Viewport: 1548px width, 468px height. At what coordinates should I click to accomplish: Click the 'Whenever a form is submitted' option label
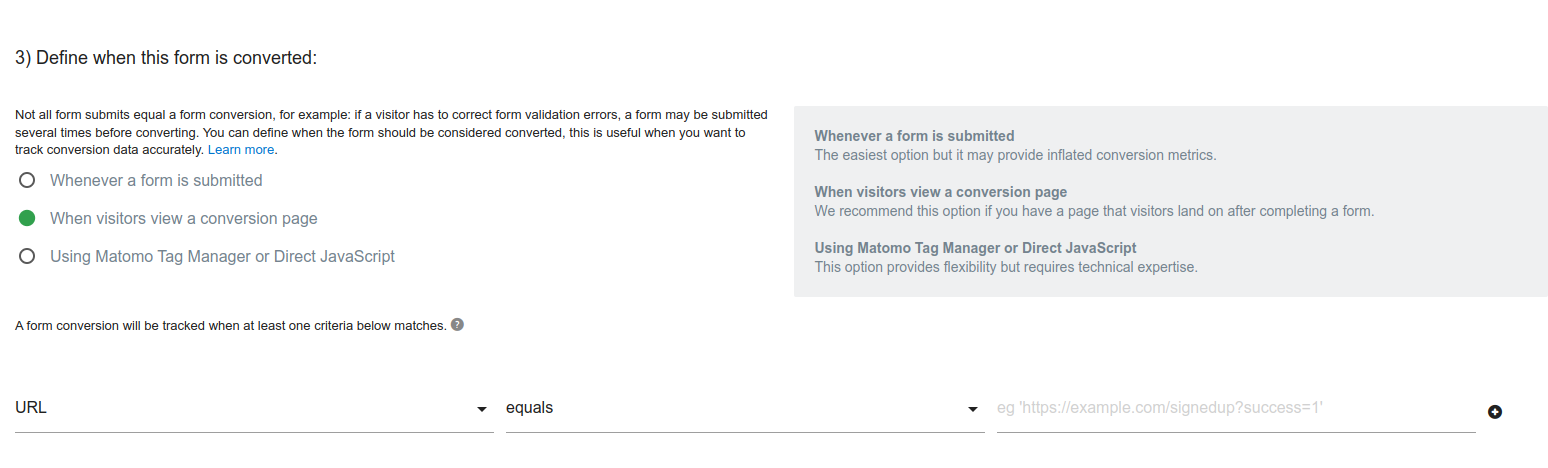[156, 181]
